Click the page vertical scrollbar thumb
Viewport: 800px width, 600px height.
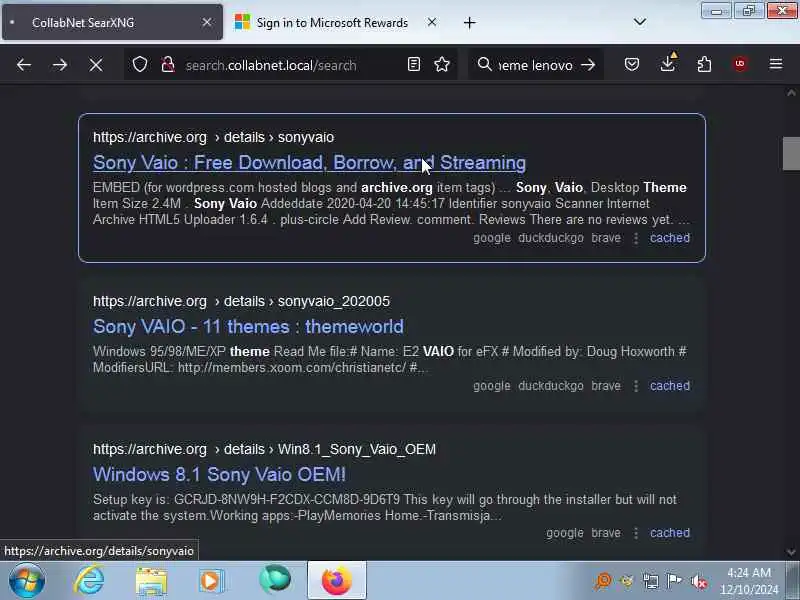click(x=791, y=154)
